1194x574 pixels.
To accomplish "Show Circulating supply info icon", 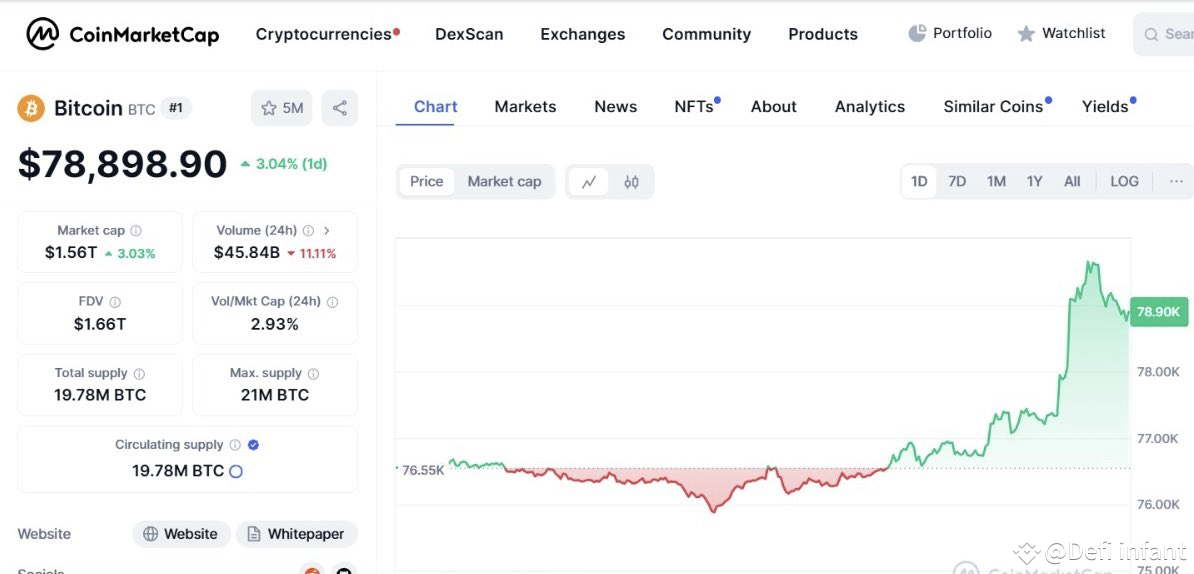I will tap(235, 445).
